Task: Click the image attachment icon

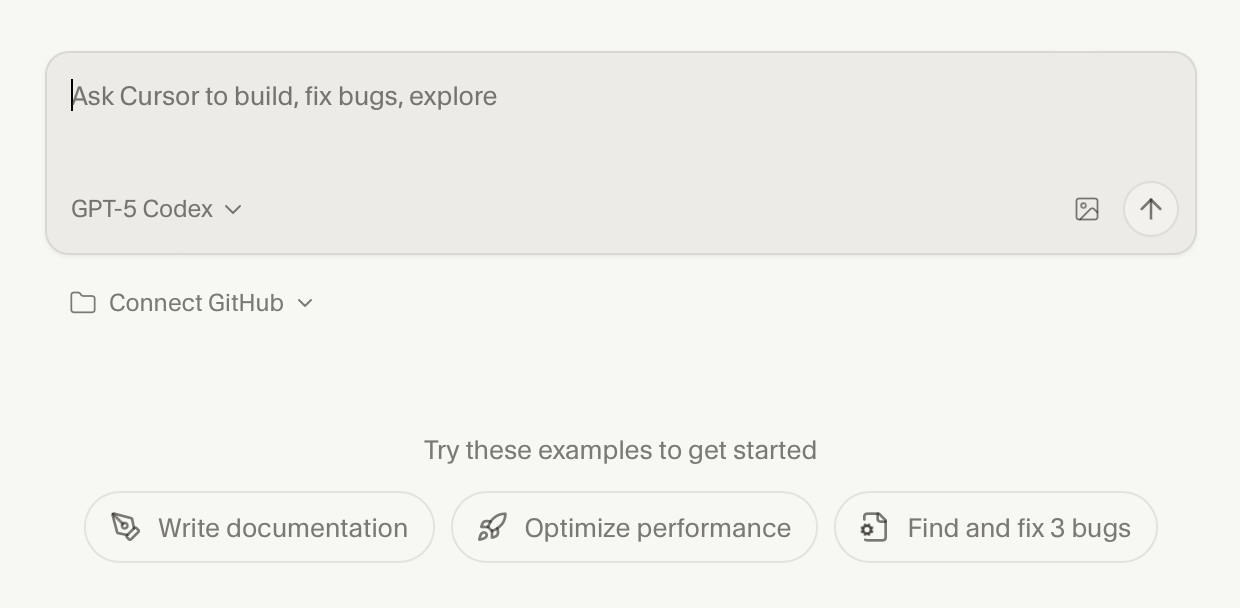Action: click(x=1087, y=209)
